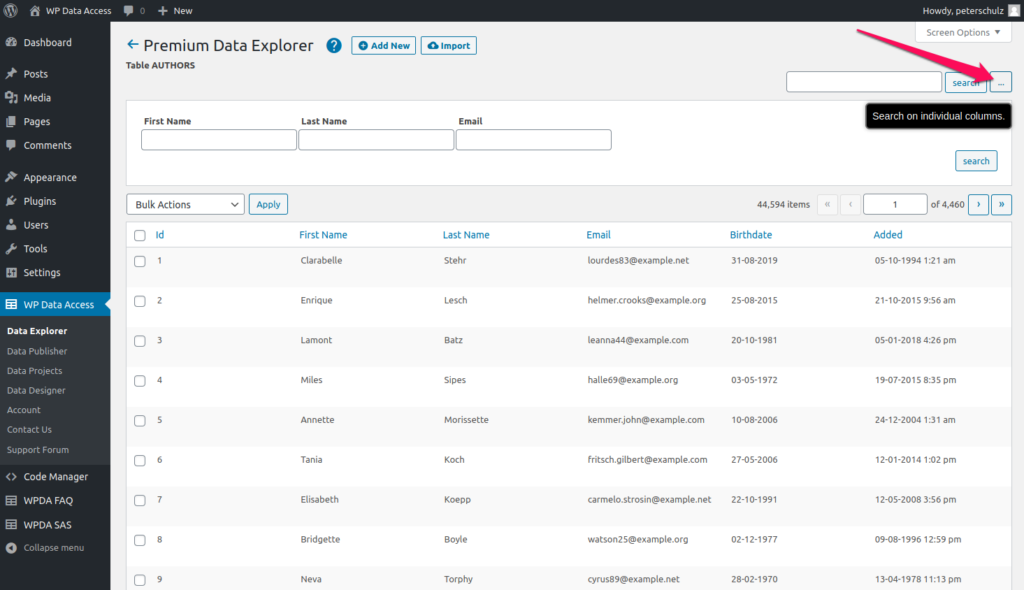Image resolution: width=1024 pixels, height=590 pixels.
Task: Click inside the page number input field
Action: coord(894,204)
